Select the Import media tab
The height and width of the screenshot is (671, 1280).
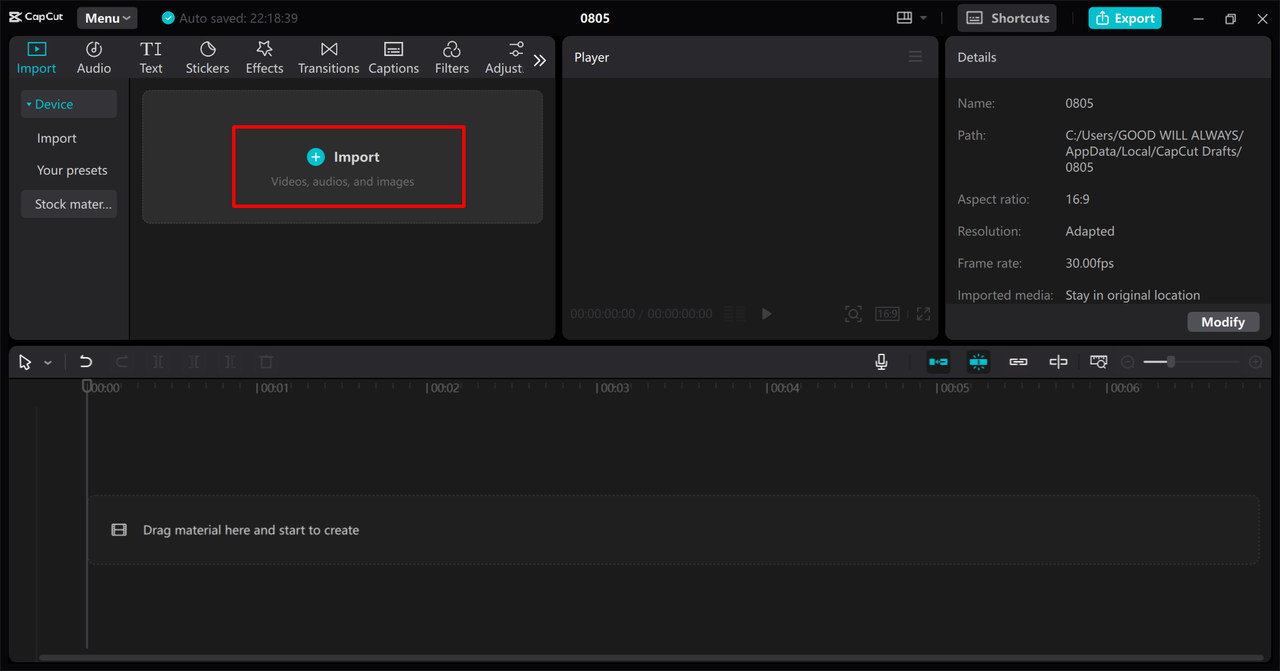(36, 58)
